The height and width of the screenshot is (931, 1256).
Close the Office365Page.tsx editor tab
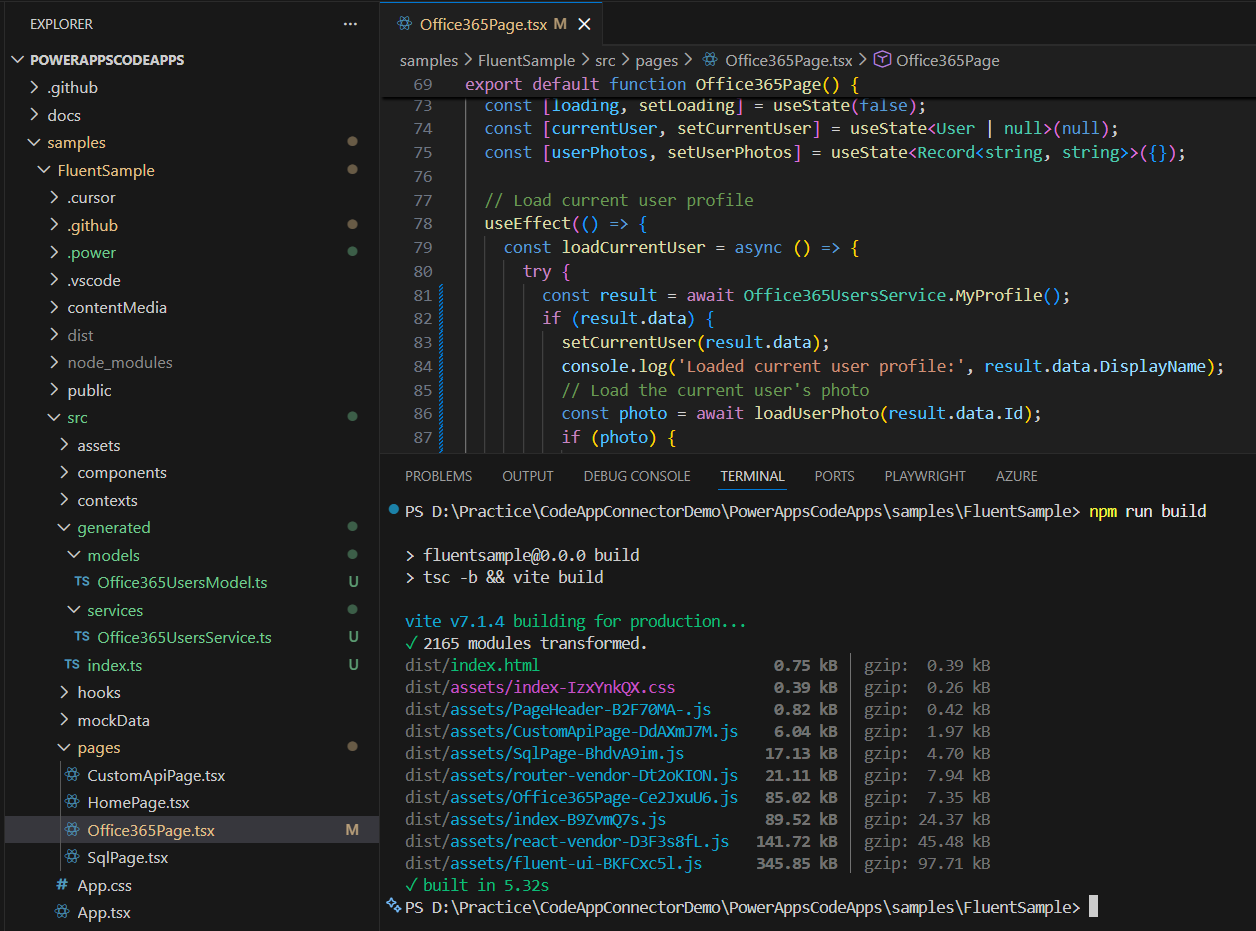coord(585,24)
